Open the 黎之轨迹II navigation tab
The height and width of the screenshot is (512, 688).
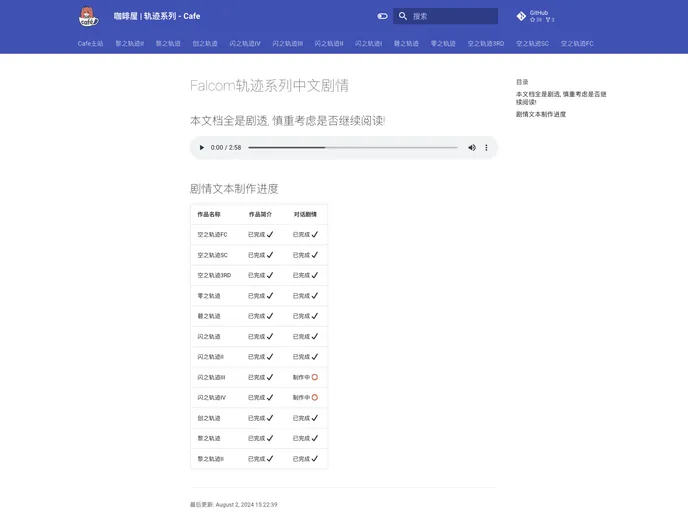(129, 43)
